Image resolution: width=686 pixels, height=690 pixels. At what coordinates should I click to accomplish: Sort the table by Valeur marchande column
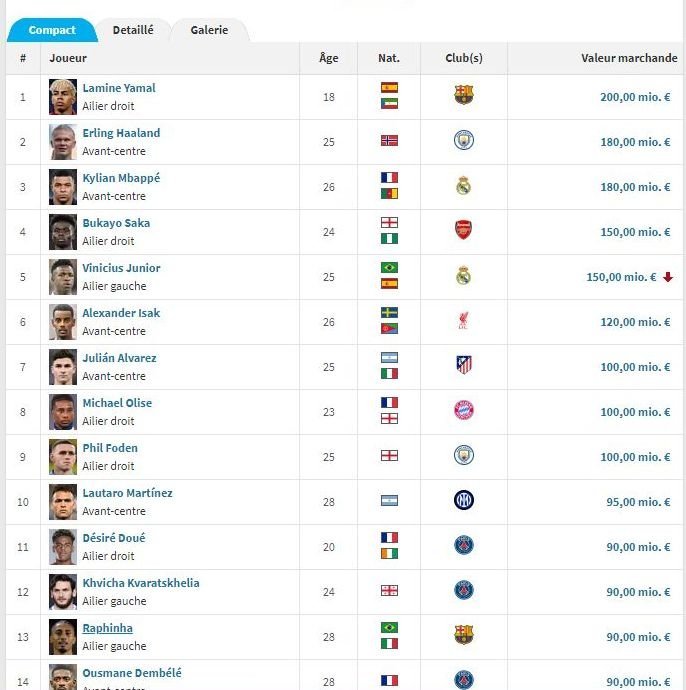pyautogui.click(x=629, y=58)
